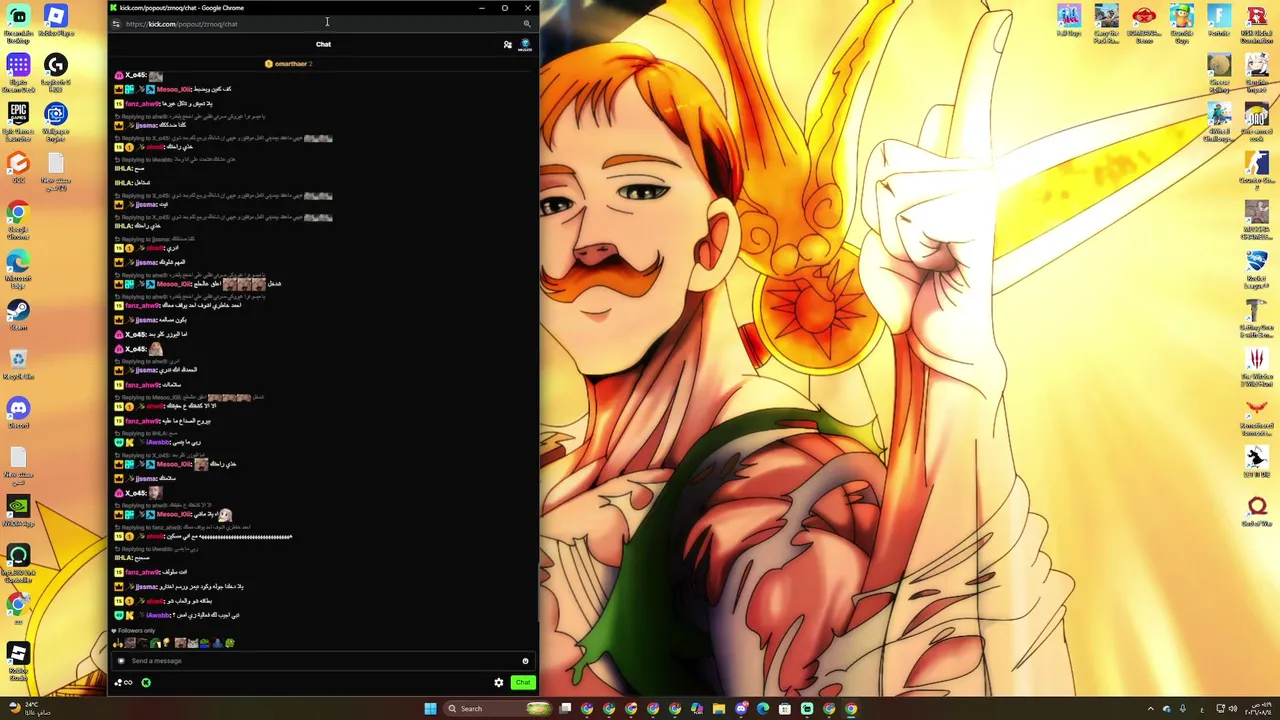Open the Recycle Bin on desktop
The height and width of the screenshot is (720, 1280).
click(x=18, y=364)
